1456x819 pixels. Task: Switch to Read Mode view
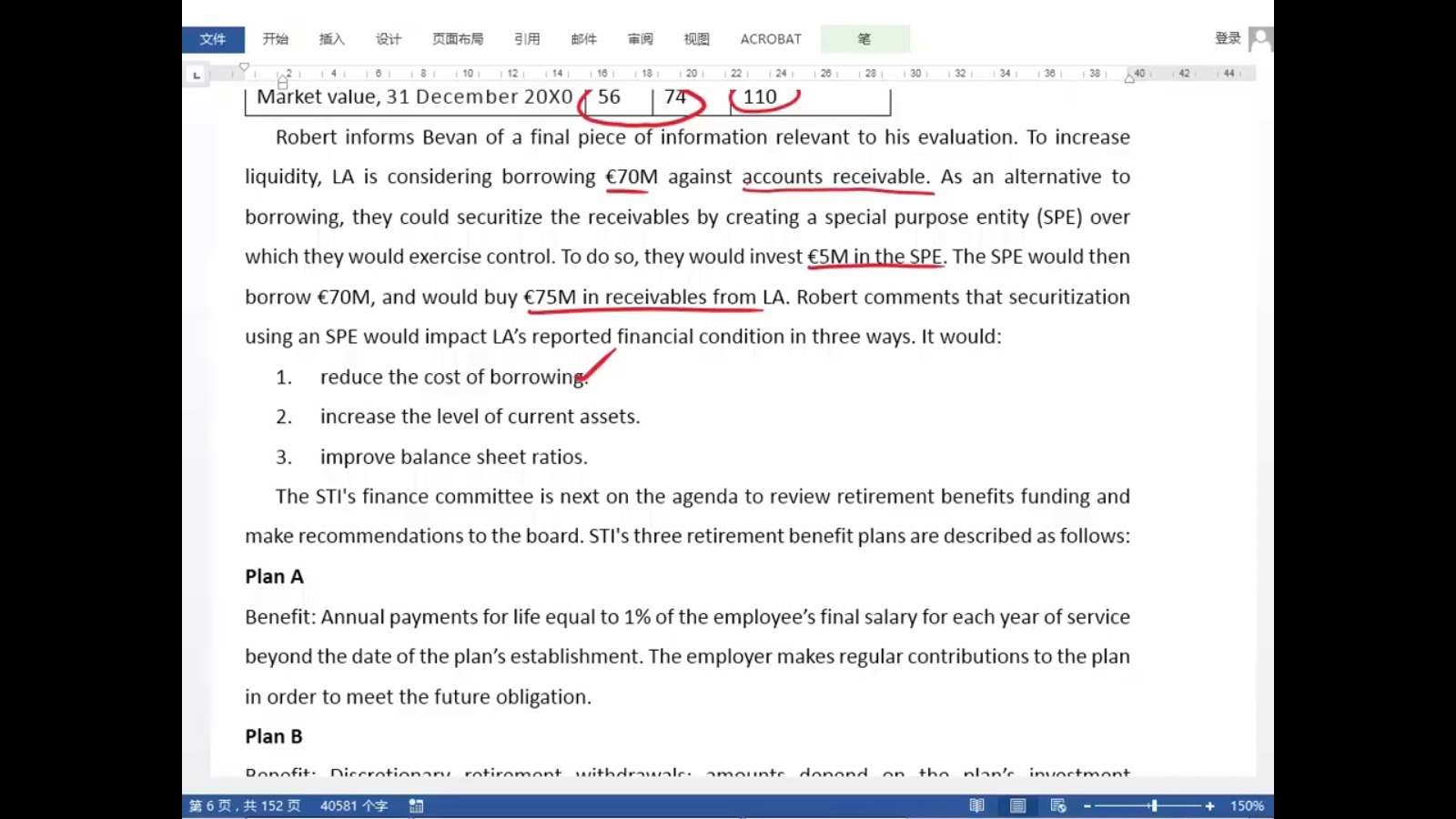(x=976, y=805)
